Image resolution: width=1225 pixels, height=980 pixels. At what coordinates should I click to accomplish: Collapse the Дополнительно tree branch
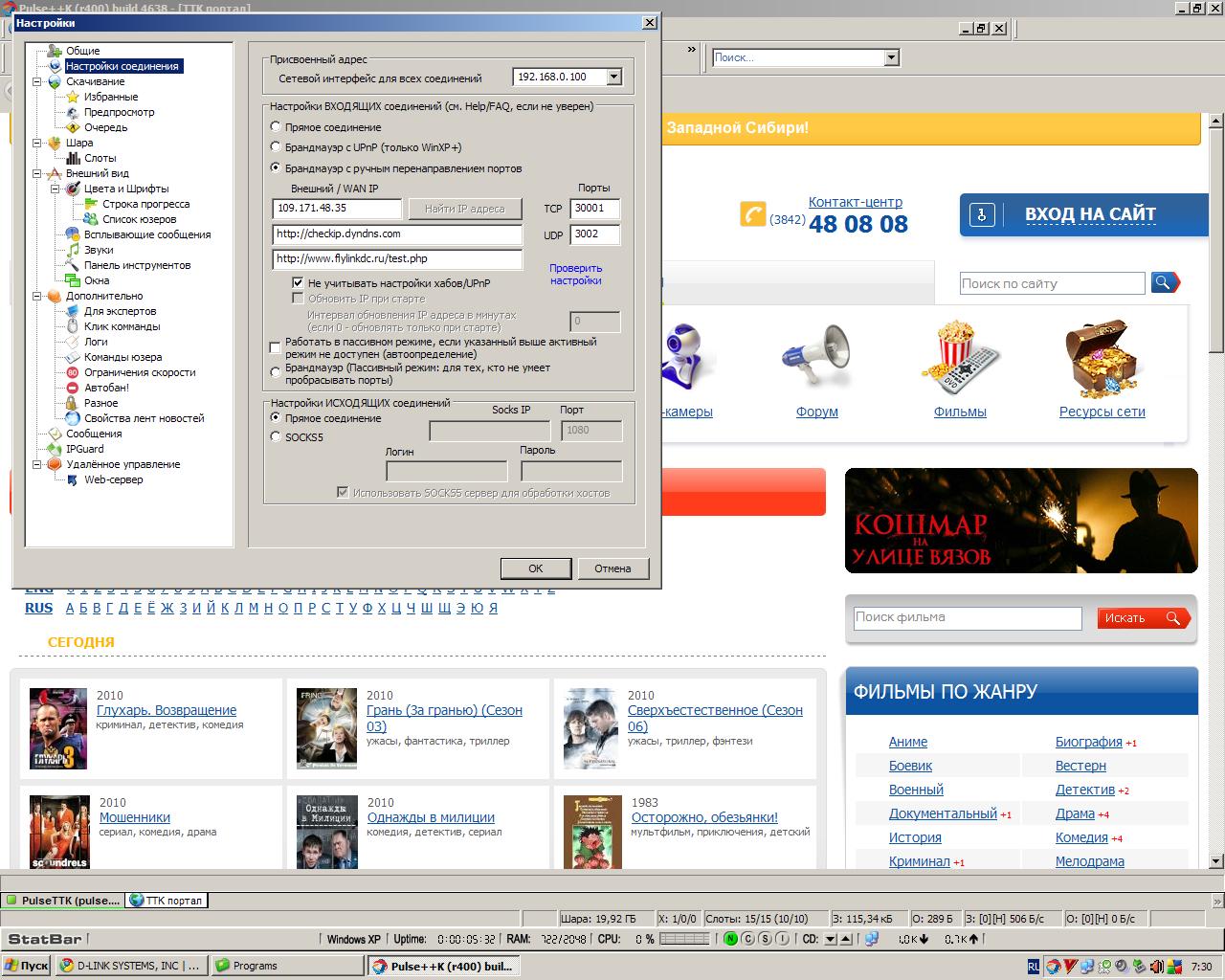click(x=37, y=296)
